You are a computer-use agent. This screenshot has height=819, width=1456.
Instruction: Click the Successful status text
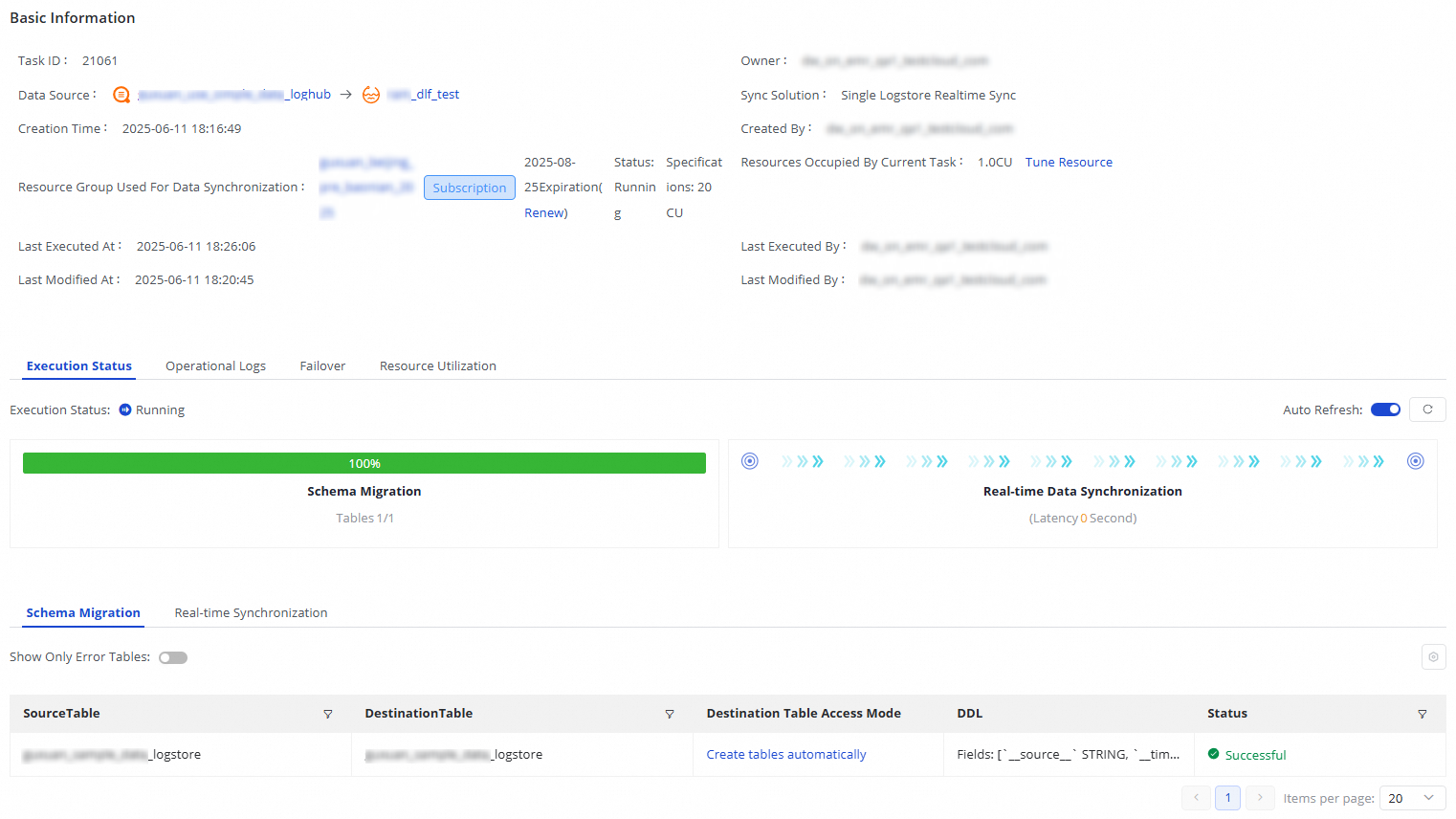pos(1255,755)
